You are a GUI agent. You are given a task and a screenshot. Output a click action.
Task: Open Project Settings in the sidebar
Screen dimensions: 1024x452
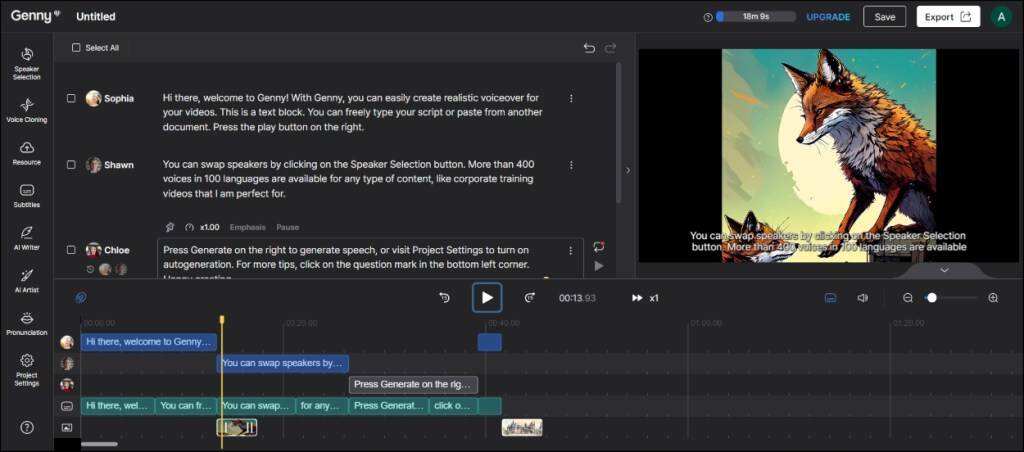click(27, 367)
